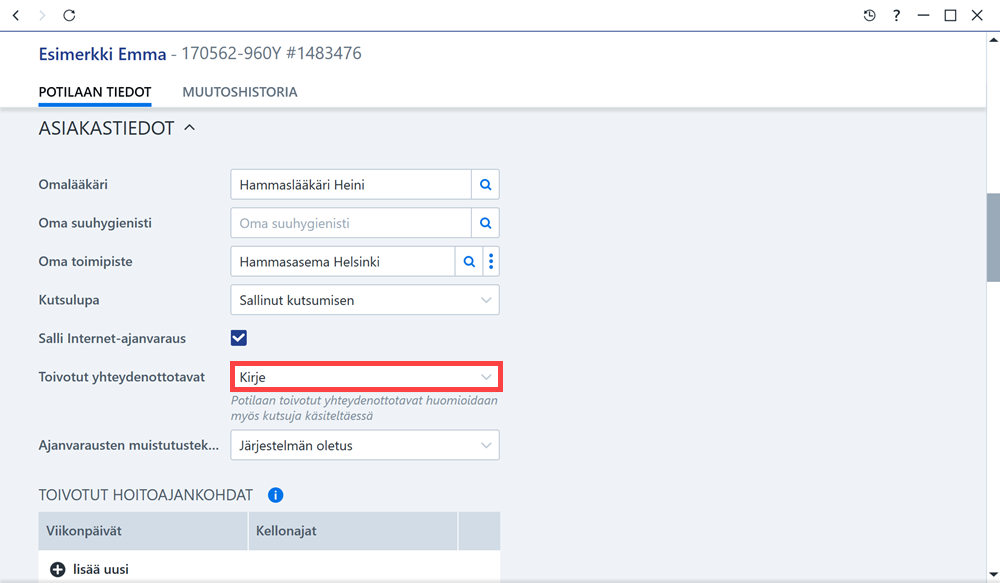
Task: Click the plus icon beside lisää uusi
Action: pyautogui.click(x=57, y=569)
